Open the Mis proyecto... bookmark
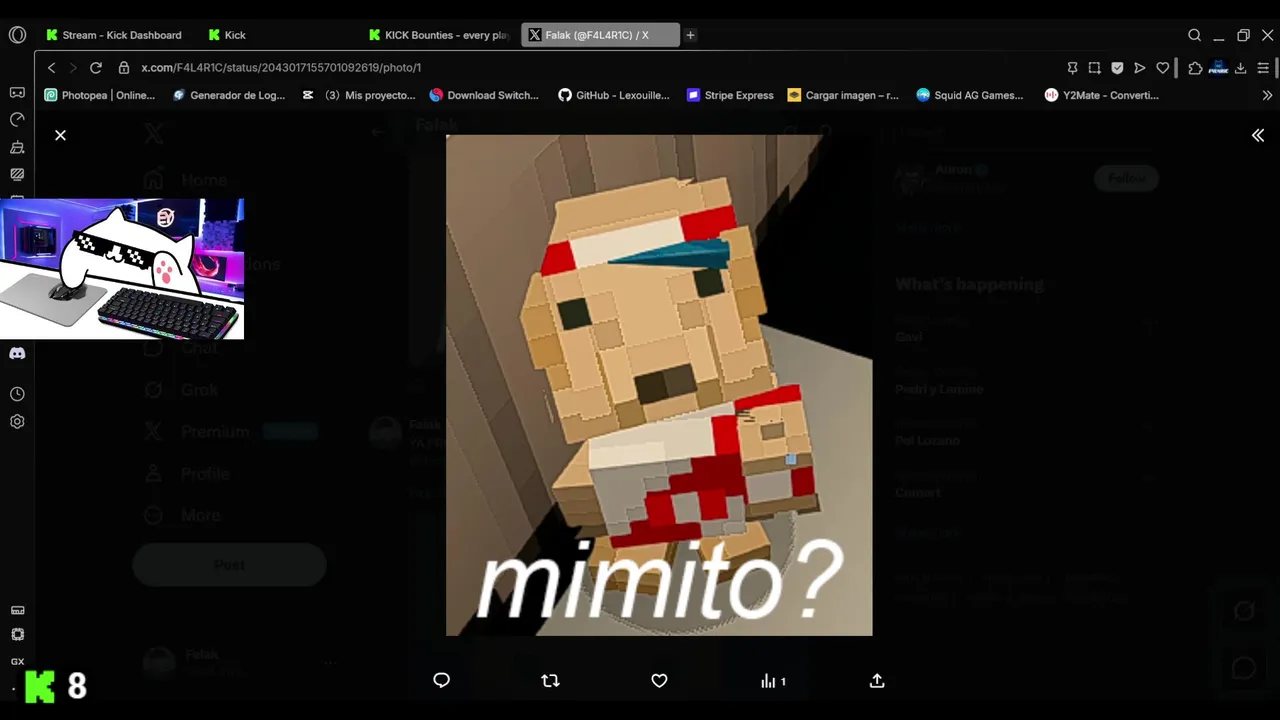1280x720 pixels. click(359, 96)
